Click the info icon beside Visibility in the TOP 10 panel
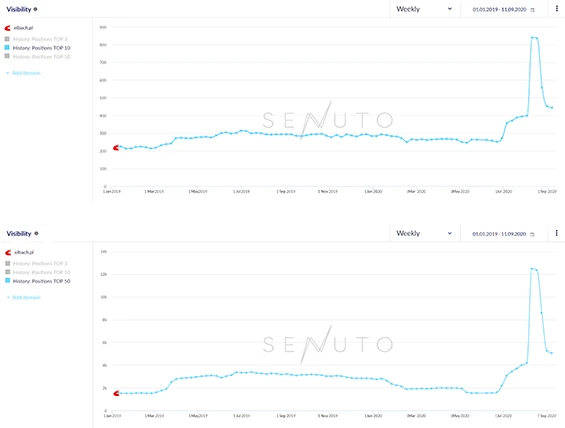Image resolution: width=565 pixels, height=428 pixels. click(x=35, y=9)
